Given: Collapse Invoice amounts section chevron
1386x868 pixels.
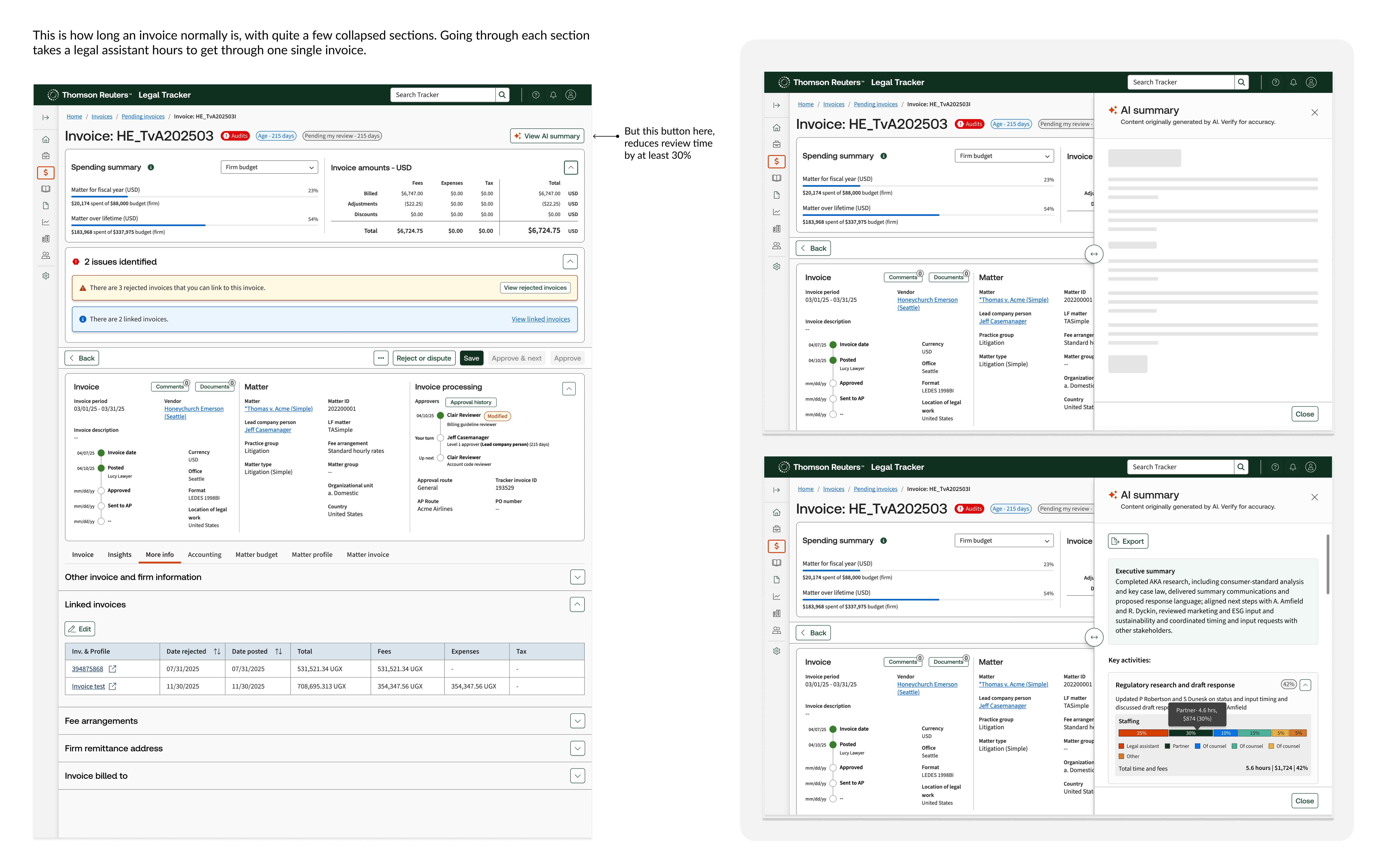Looking at the screenshot, I should click(x=571, y=168).
